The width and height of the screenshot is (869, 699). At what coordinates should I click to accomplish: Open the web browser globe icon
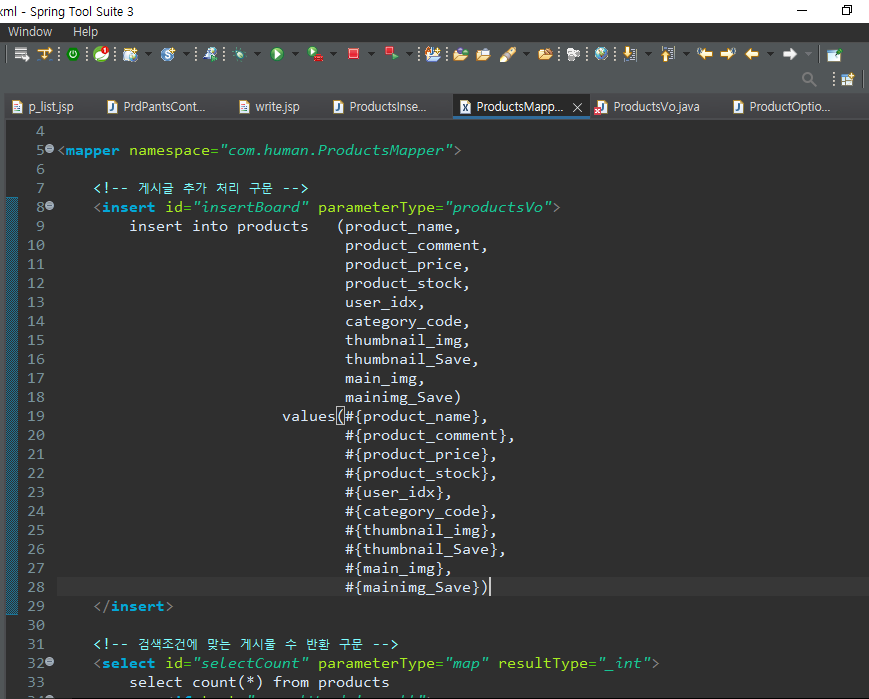[601, 54]
